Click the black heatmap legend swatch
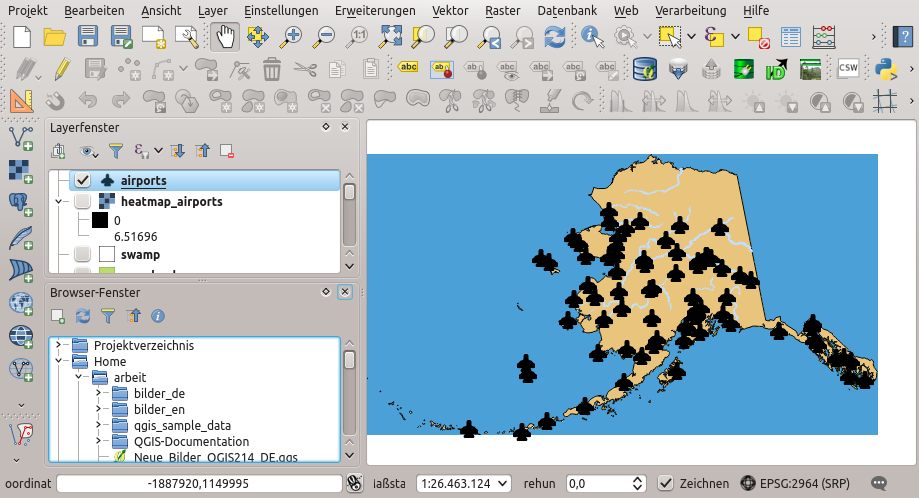This screenshot has height=498, width=919. tap(100, 220)
